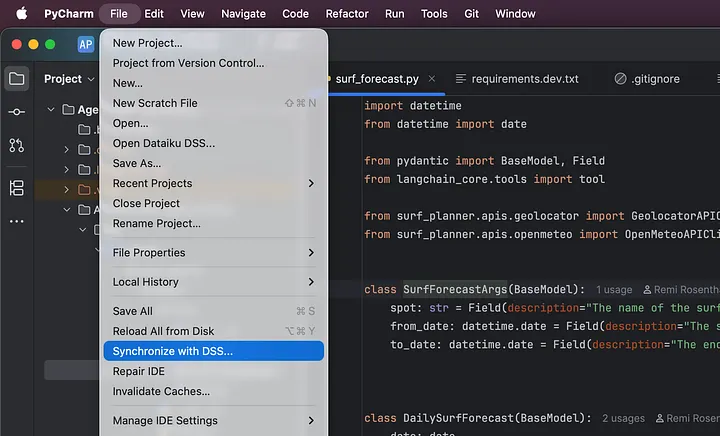
Task: Open the Window menu
Action: pyautogui.click(x=515, y=14)
